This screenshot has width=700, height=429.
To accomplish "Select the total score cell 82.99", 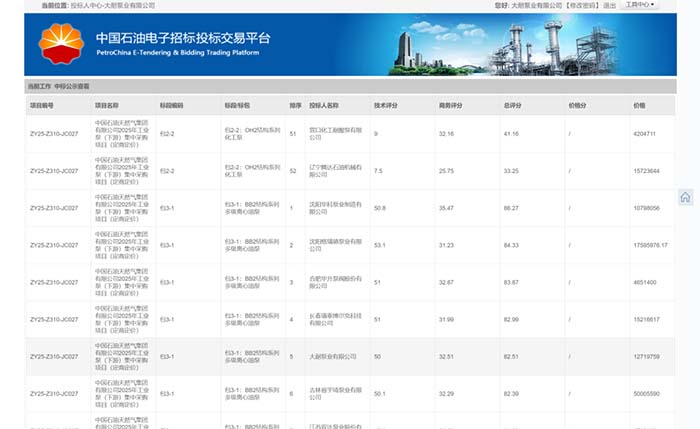I will pos(511,319).
